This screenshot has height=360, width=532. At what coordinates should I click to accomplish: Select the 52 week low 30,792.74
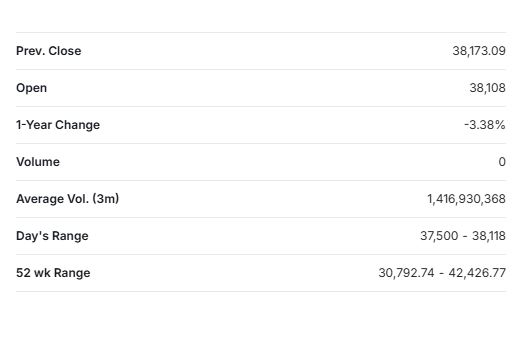pos(406,273)
